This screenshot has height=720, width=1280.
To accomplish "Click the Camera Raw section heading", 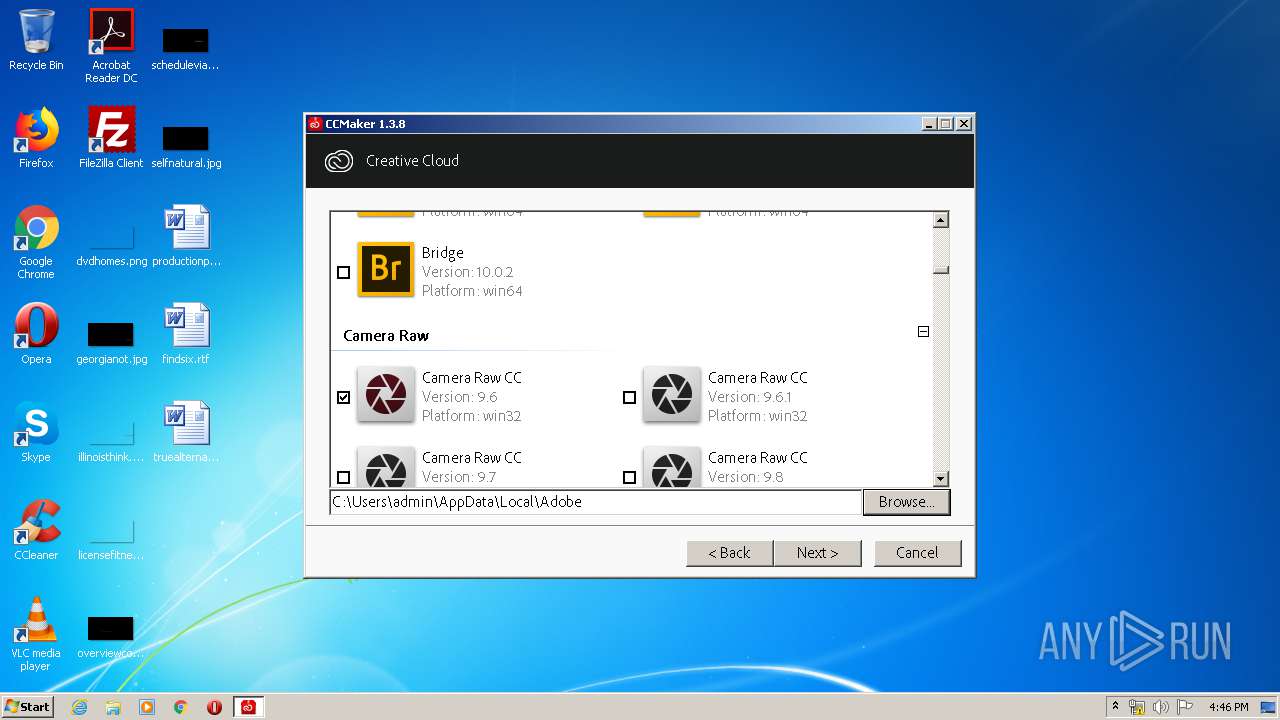I will (x=386, y=336).
